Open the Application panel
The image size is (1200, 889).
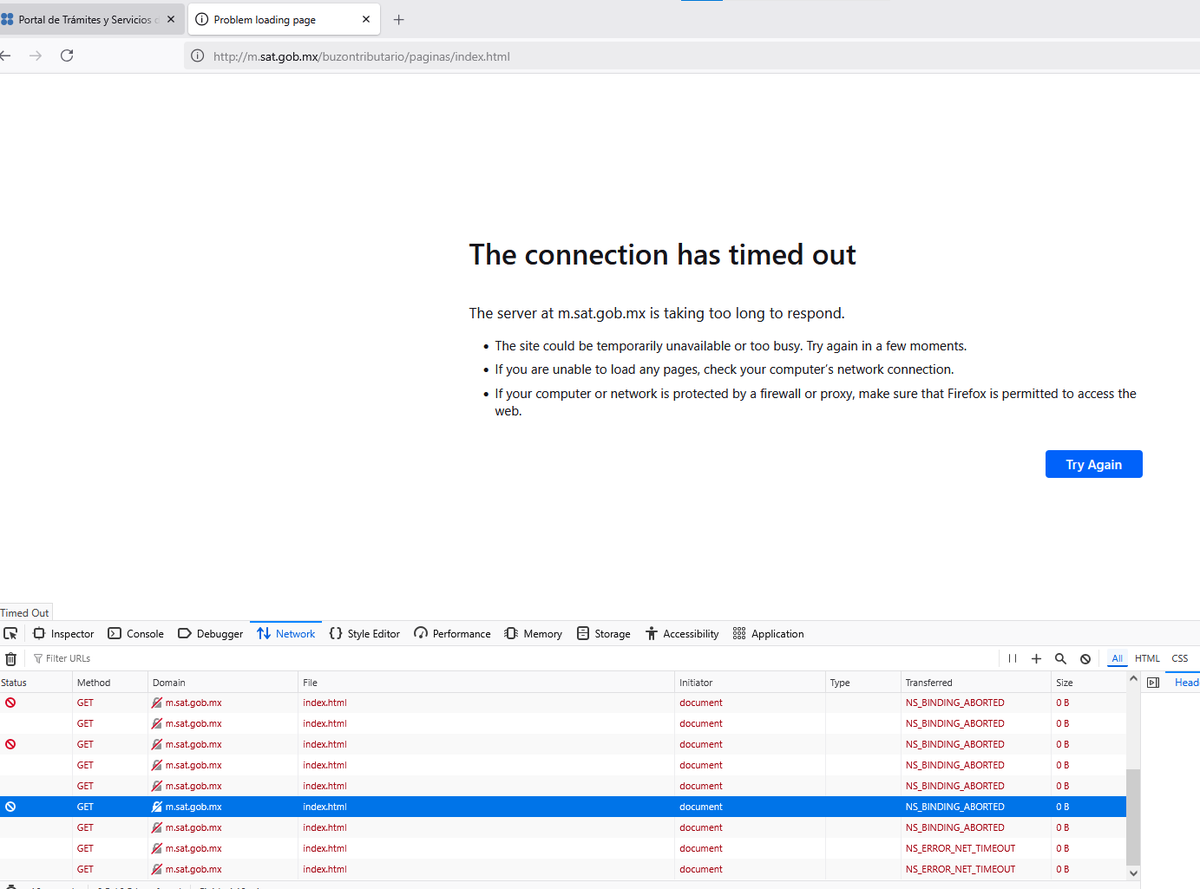768,634
